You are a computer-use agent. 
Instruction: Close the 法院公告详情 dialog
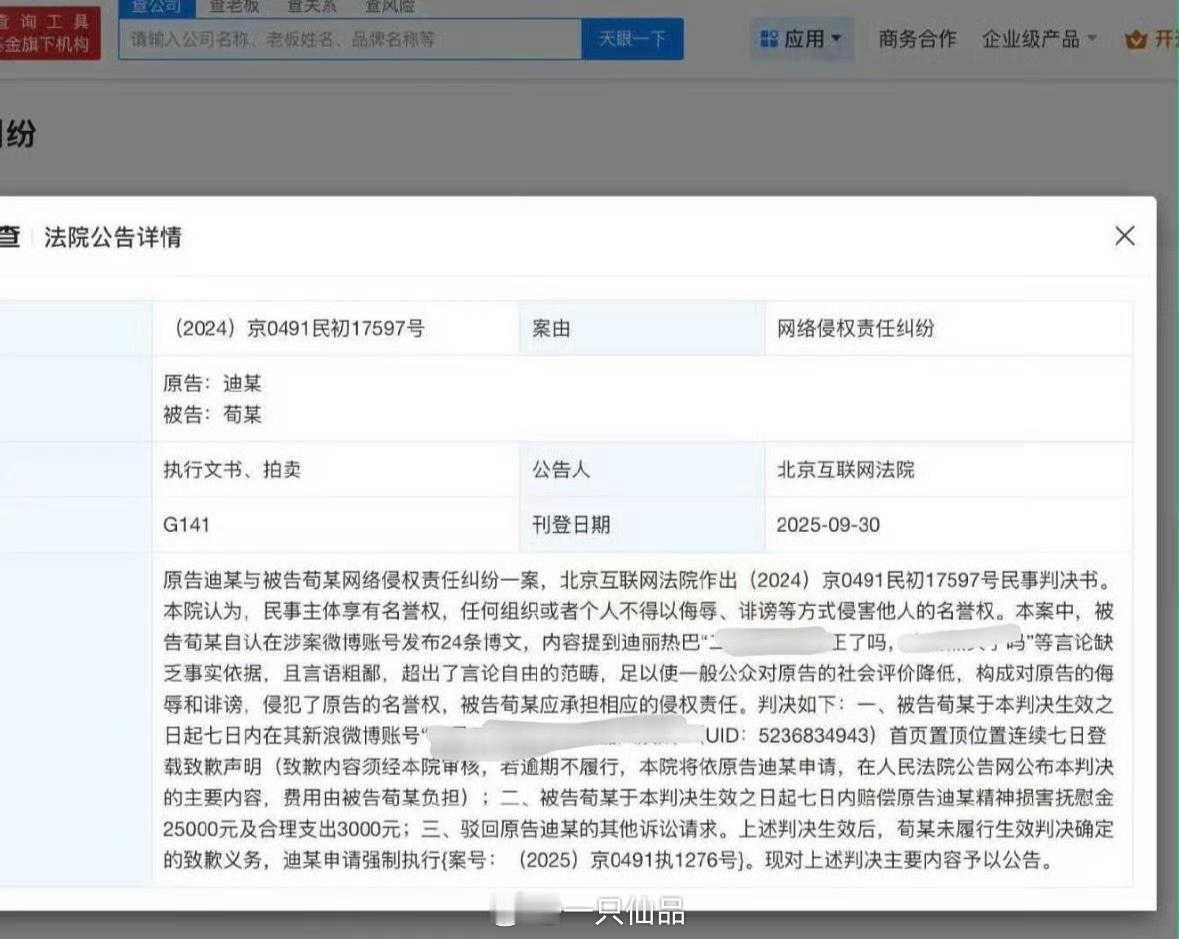[1124, 236]
